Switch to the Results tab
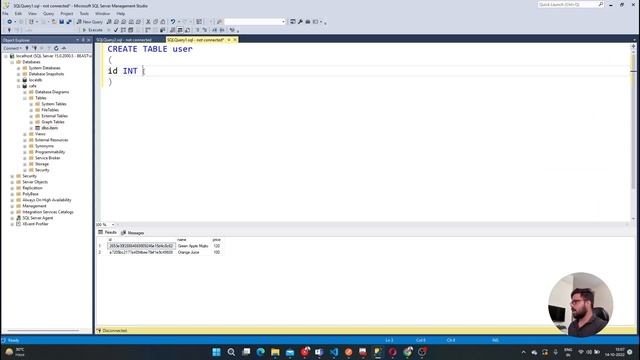This screenshot has height=360, width=640. [x=108, y=232]
